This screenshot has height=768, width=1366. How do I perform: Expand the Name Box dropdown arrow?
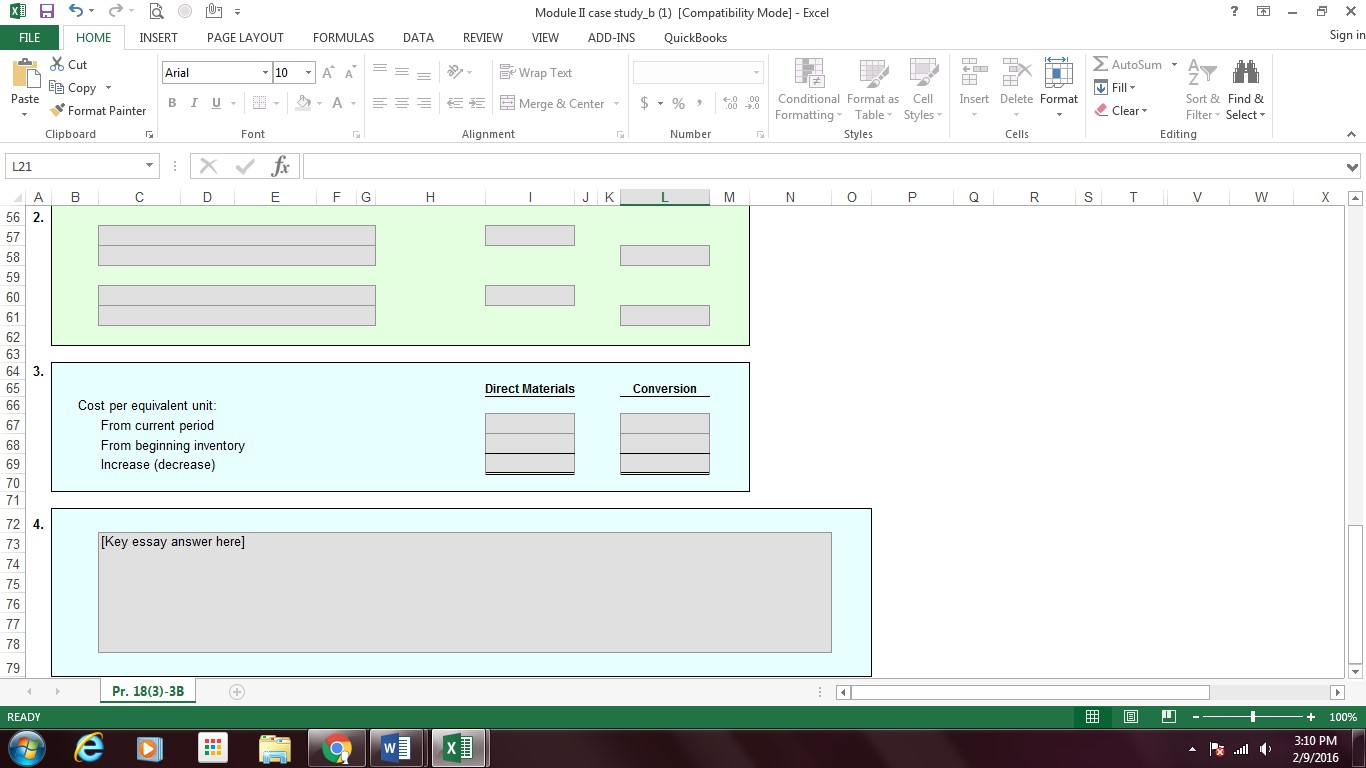pos(149,167)
